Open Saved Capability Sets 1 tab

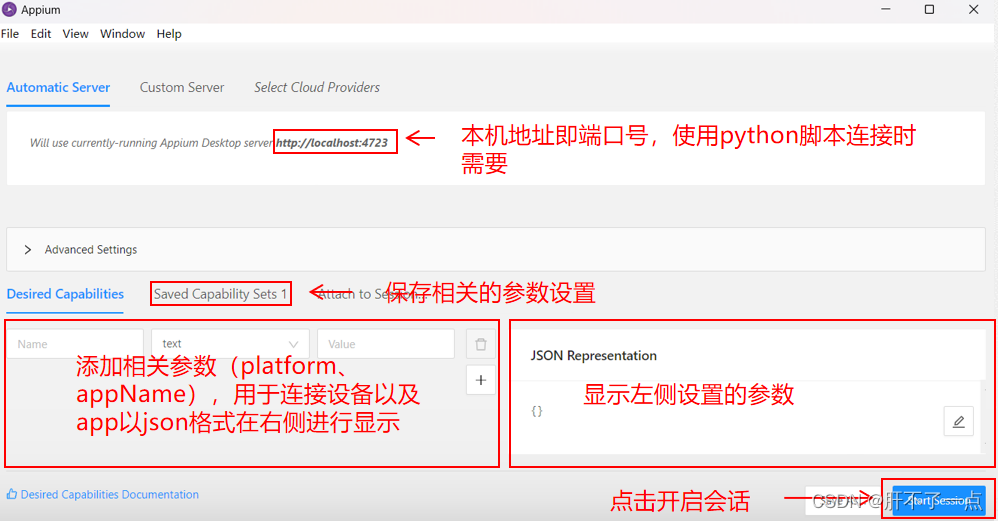click(x=220, y=294)
